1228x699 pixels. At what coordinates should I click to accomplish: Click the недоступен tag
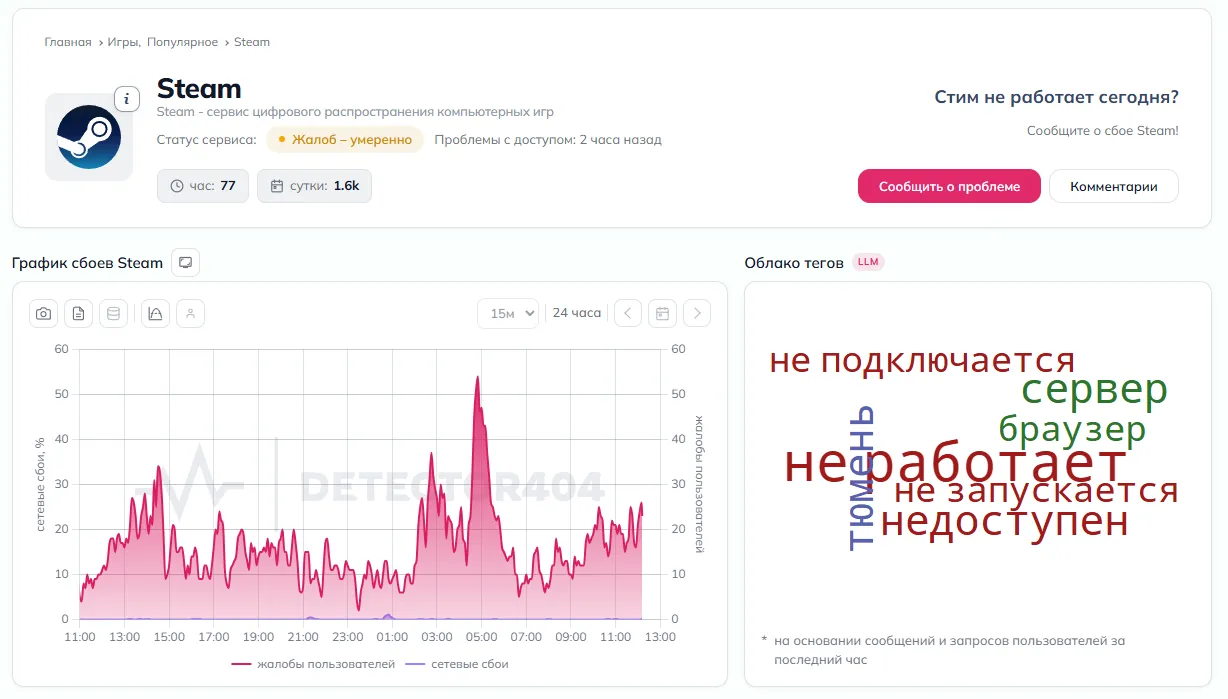(1004, 522)
